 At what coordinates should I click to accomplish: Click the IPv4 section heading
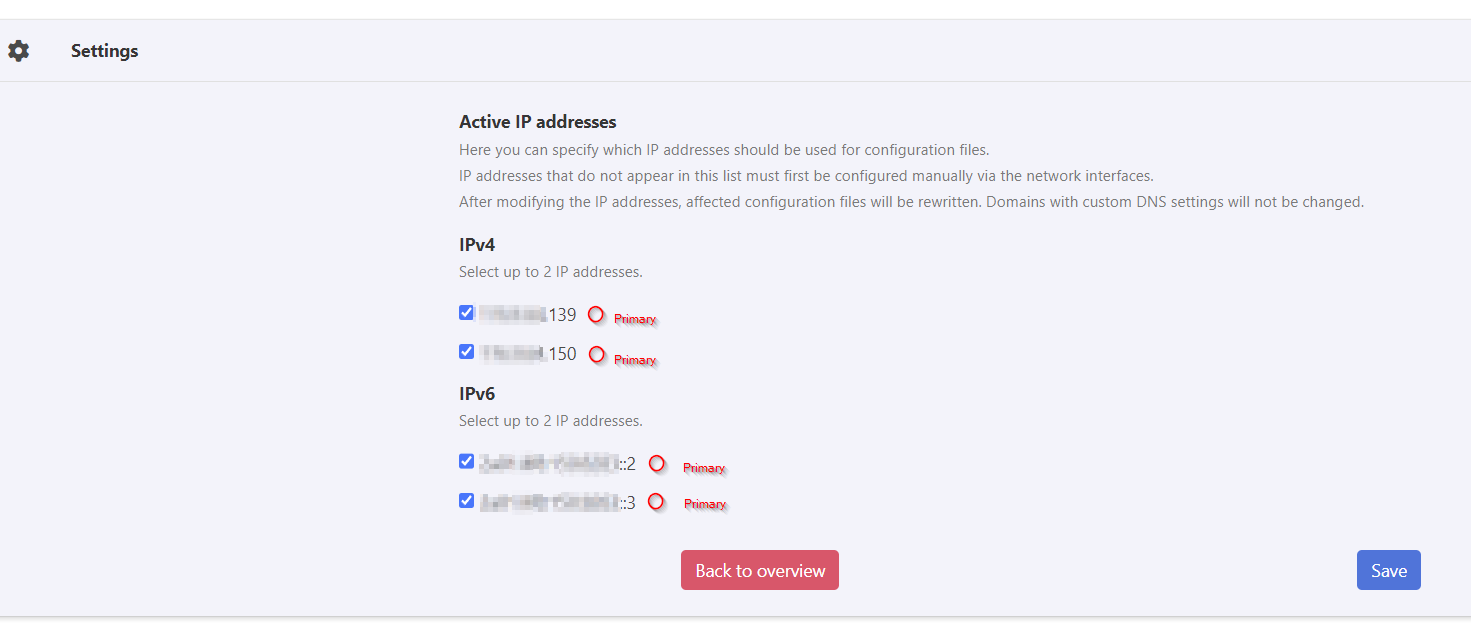click(x=477, y=245)
